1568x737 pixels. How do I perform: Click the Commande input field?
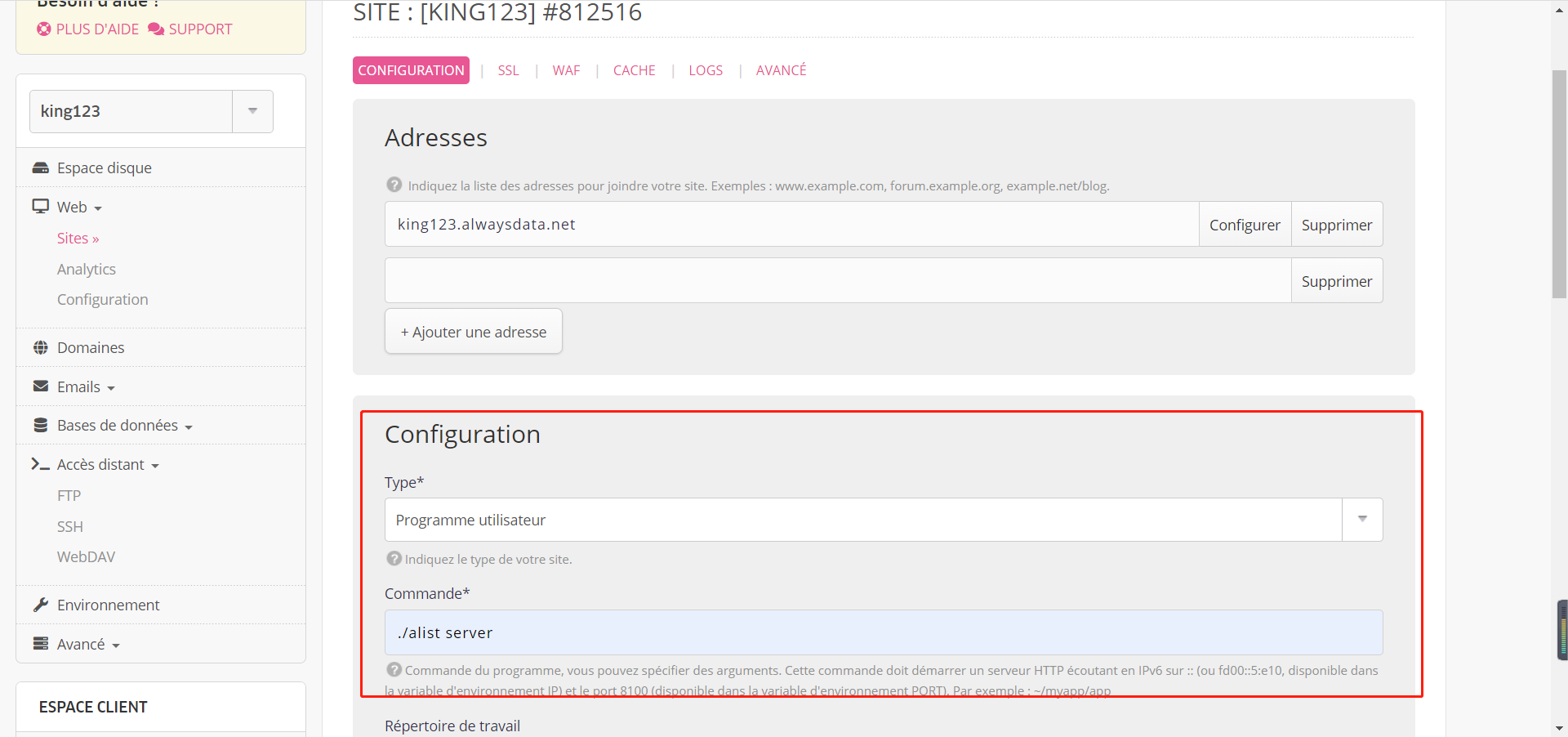tap(883, 632)
